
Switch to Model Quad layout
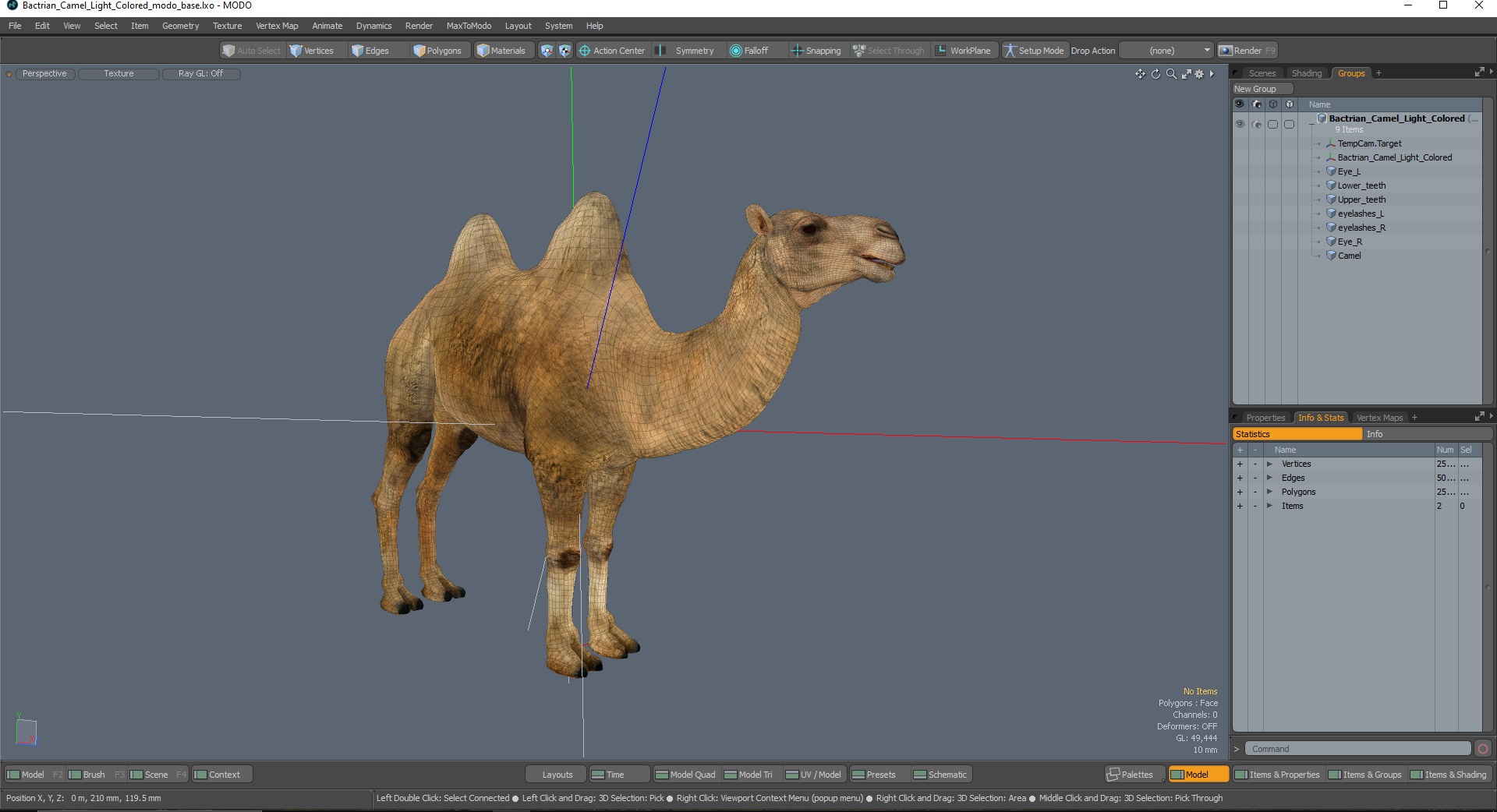click(685, 775)
